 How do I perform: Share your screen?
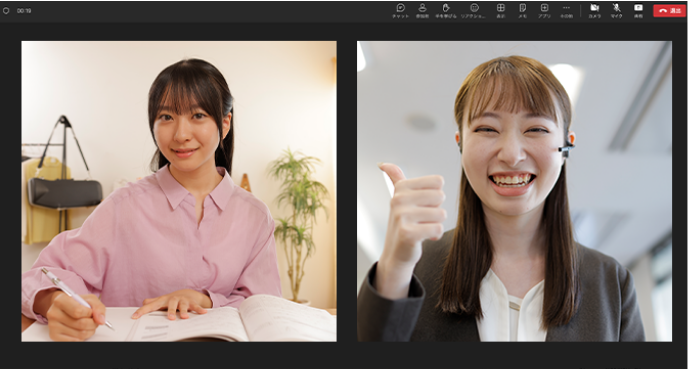tap(638, 11)
